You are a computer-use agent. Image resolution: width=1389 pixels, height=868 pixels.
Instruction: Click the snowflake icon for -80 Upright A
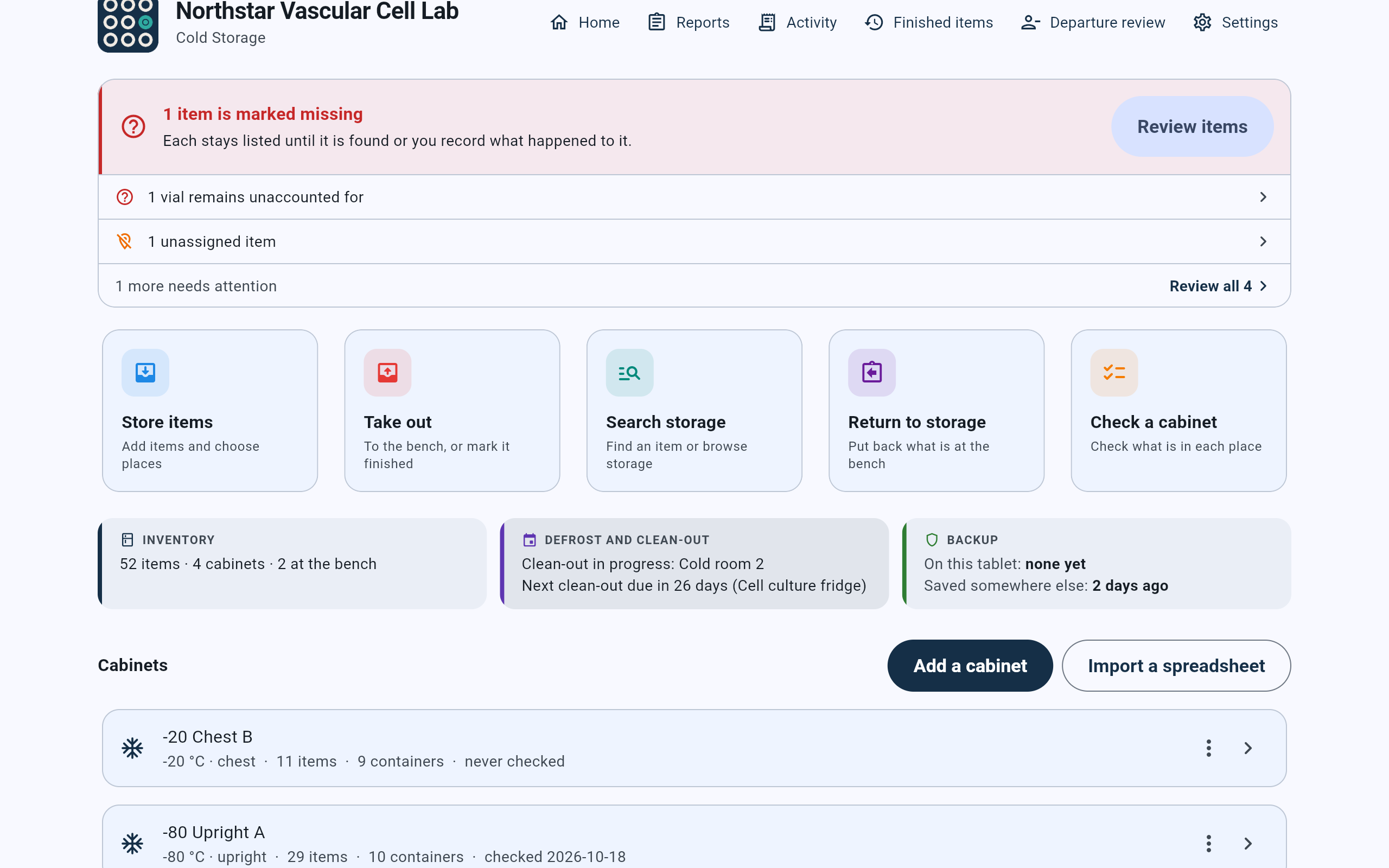132,843
